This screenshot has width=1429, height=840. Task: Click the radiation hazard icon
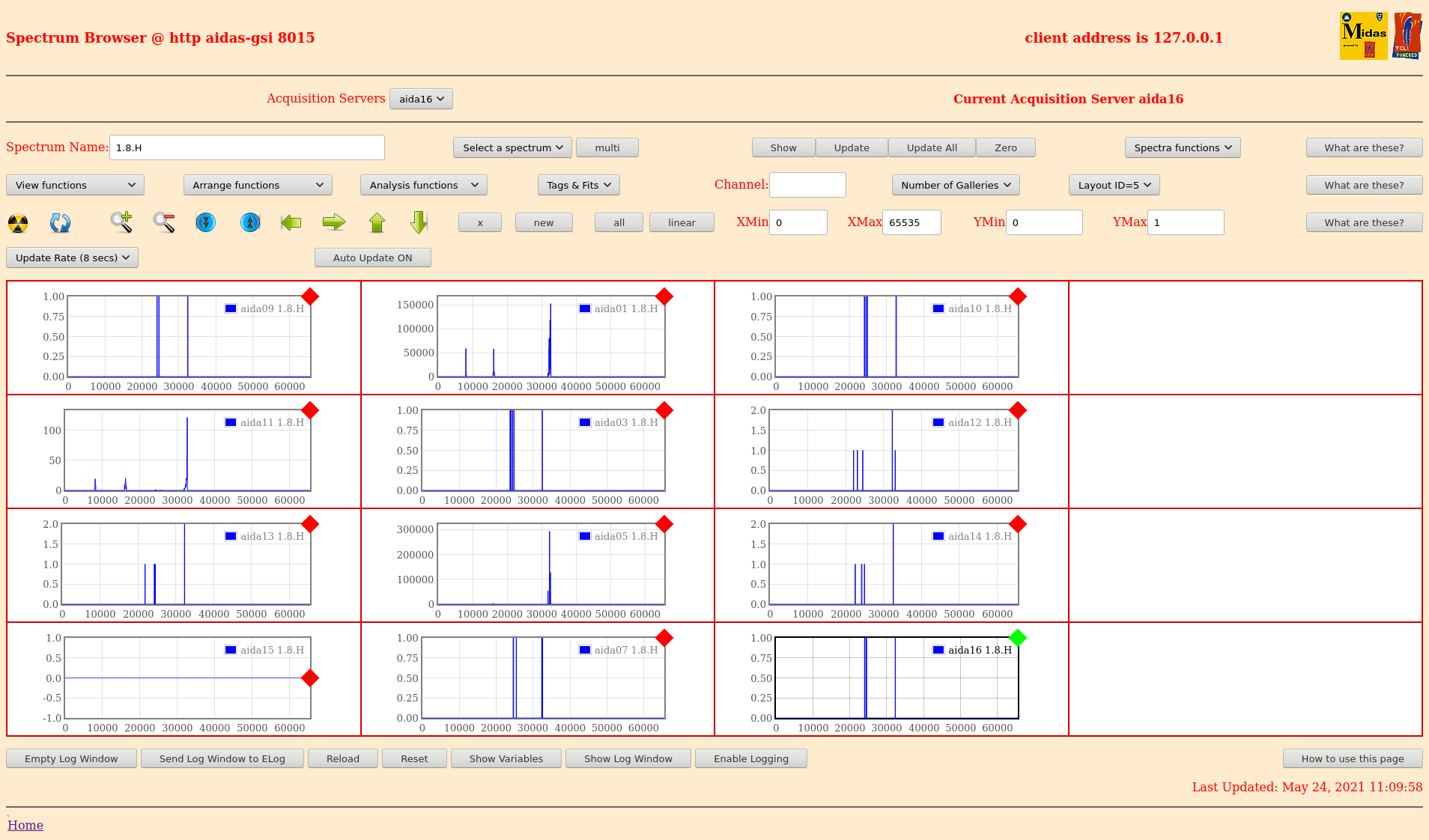pyautogui.click(x=18, y=222)
